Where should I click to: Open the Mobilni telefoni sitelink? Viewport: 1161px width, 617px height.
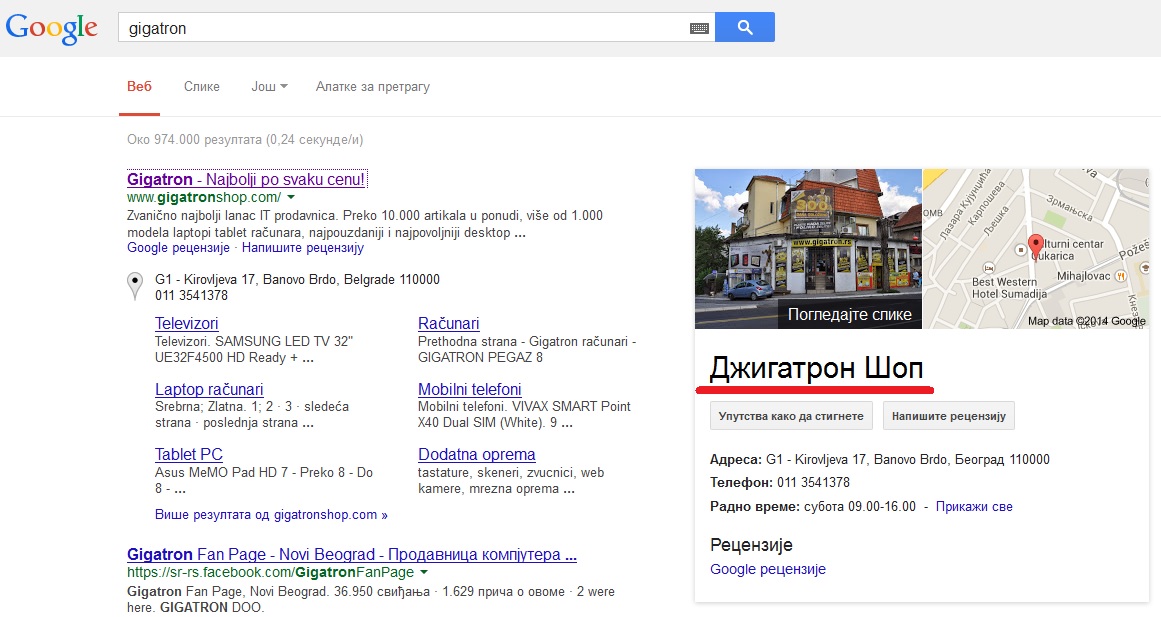[x=469, y=390]
